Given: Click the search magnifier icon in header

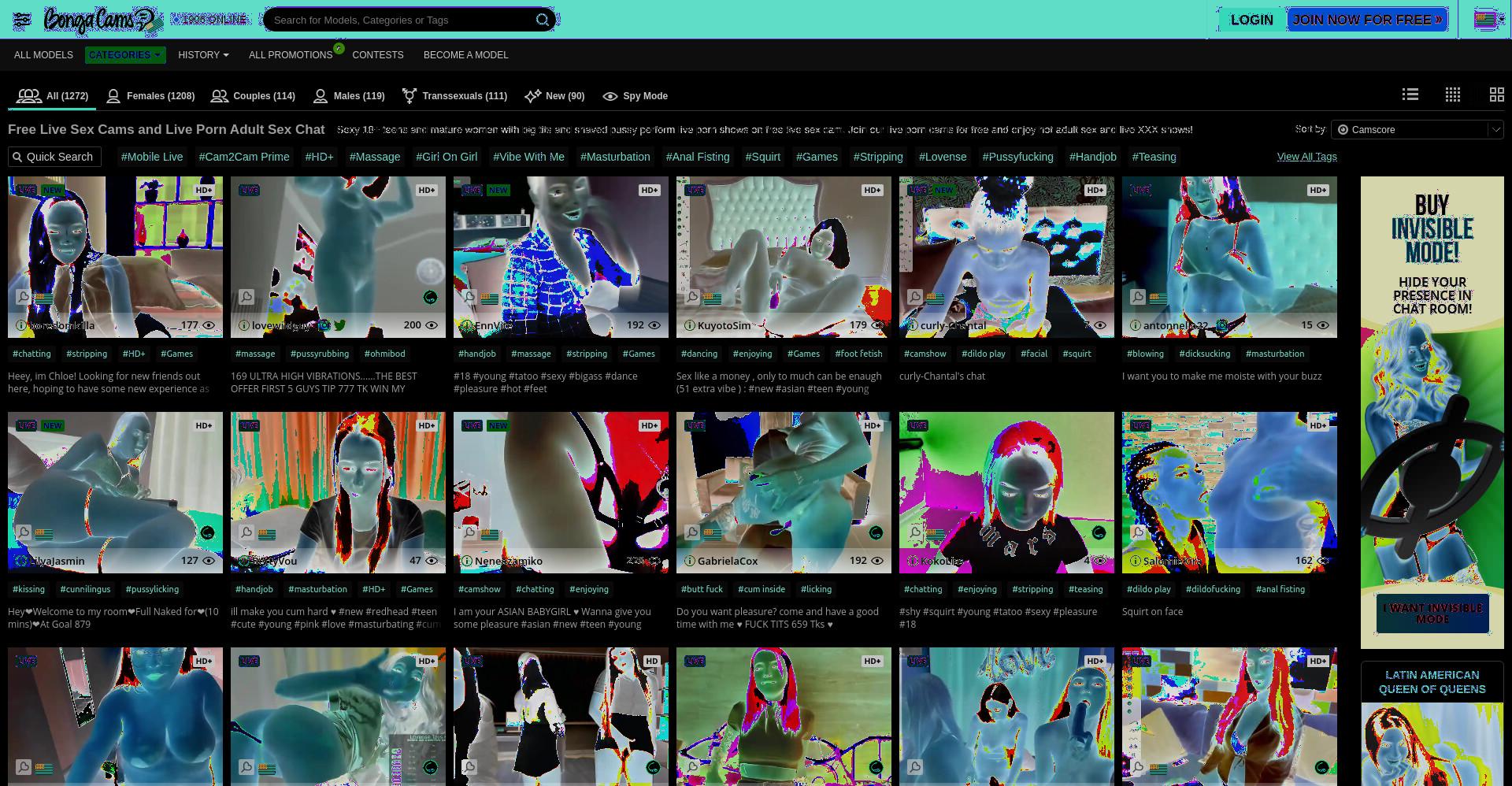Looking at the screenshot, I should [543, 20].
